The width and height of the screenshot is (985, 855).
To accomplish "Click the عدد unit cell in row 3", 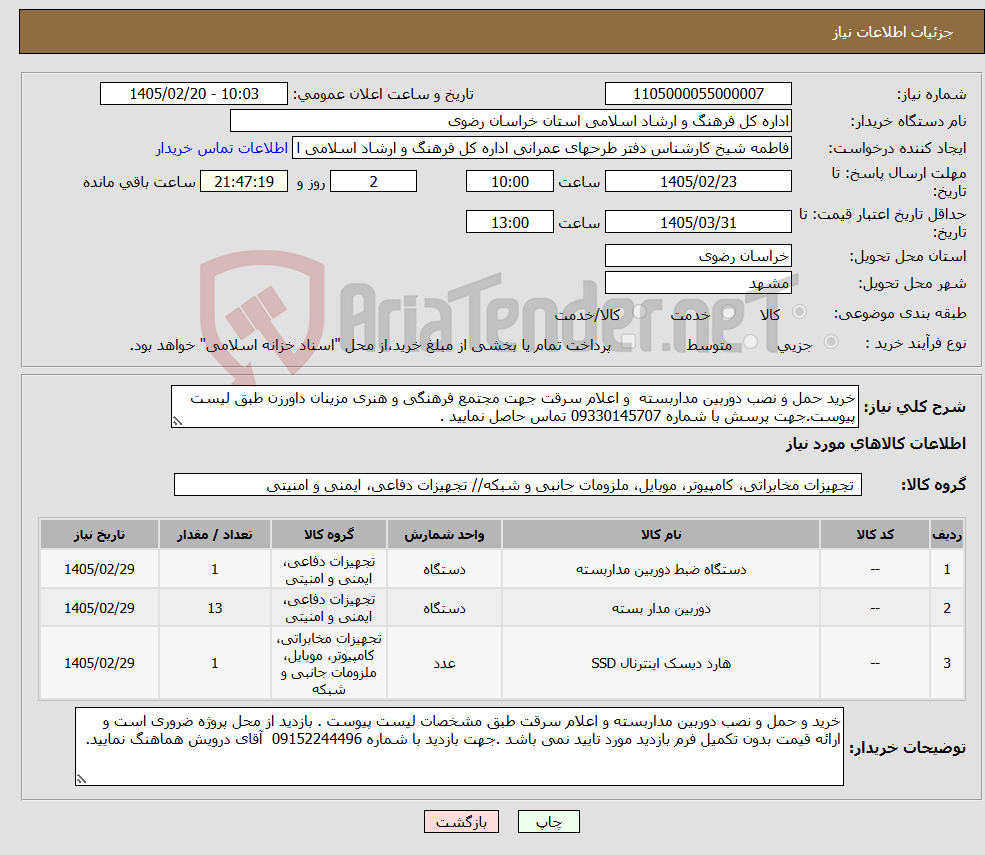I will pos(444,663).
